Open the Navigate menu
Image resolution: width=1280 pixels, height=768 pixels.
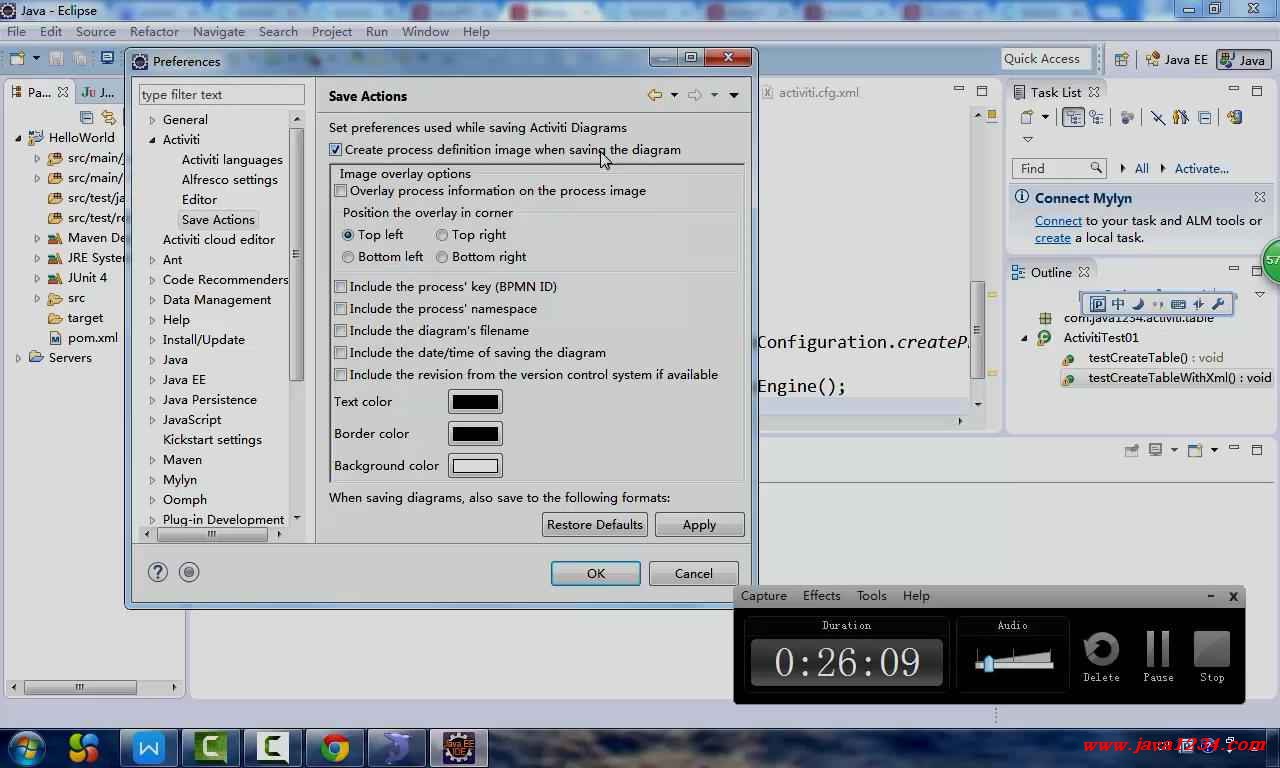click(x=218, y=32)
